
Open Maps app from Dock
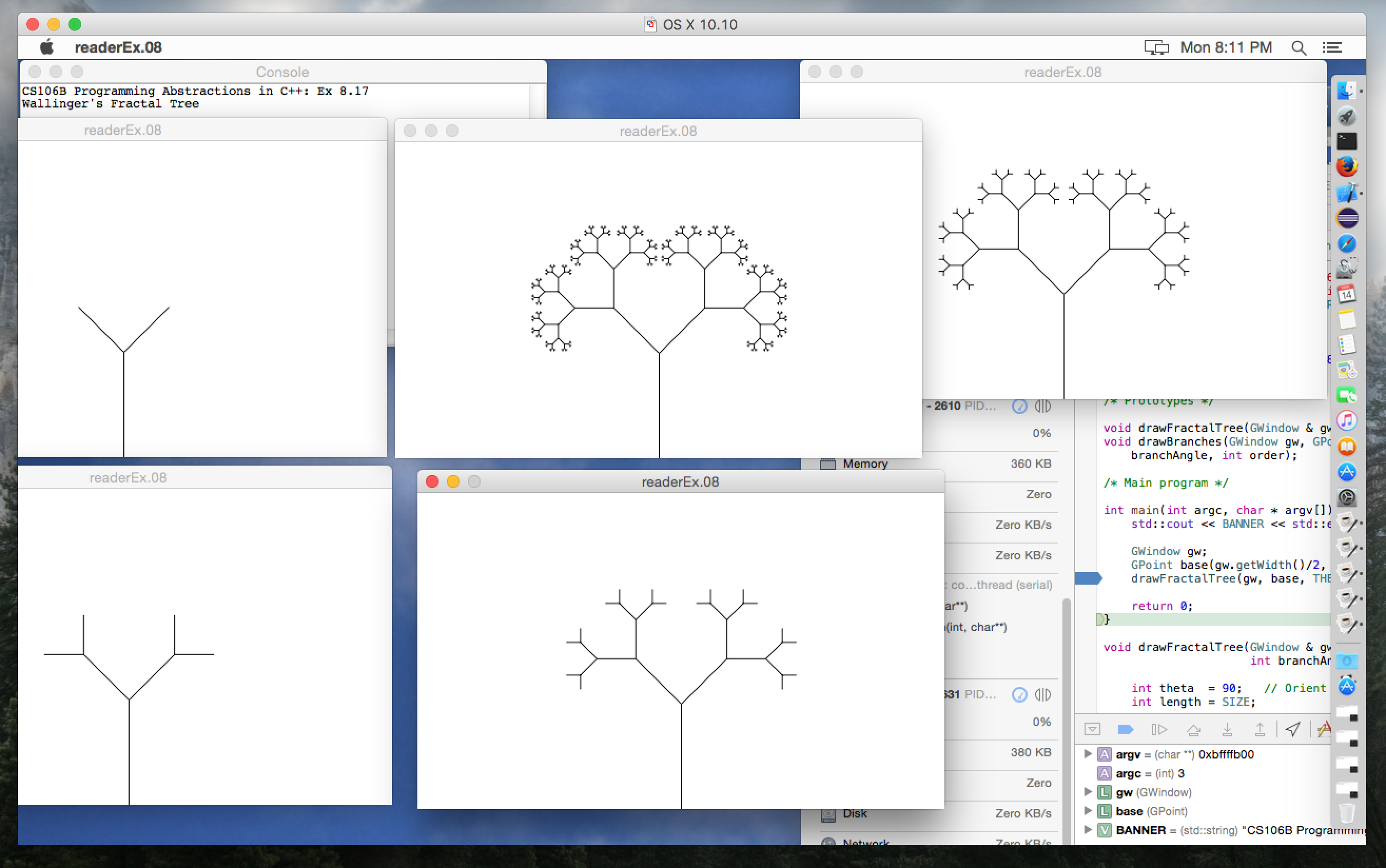[x=1347, y=370]
